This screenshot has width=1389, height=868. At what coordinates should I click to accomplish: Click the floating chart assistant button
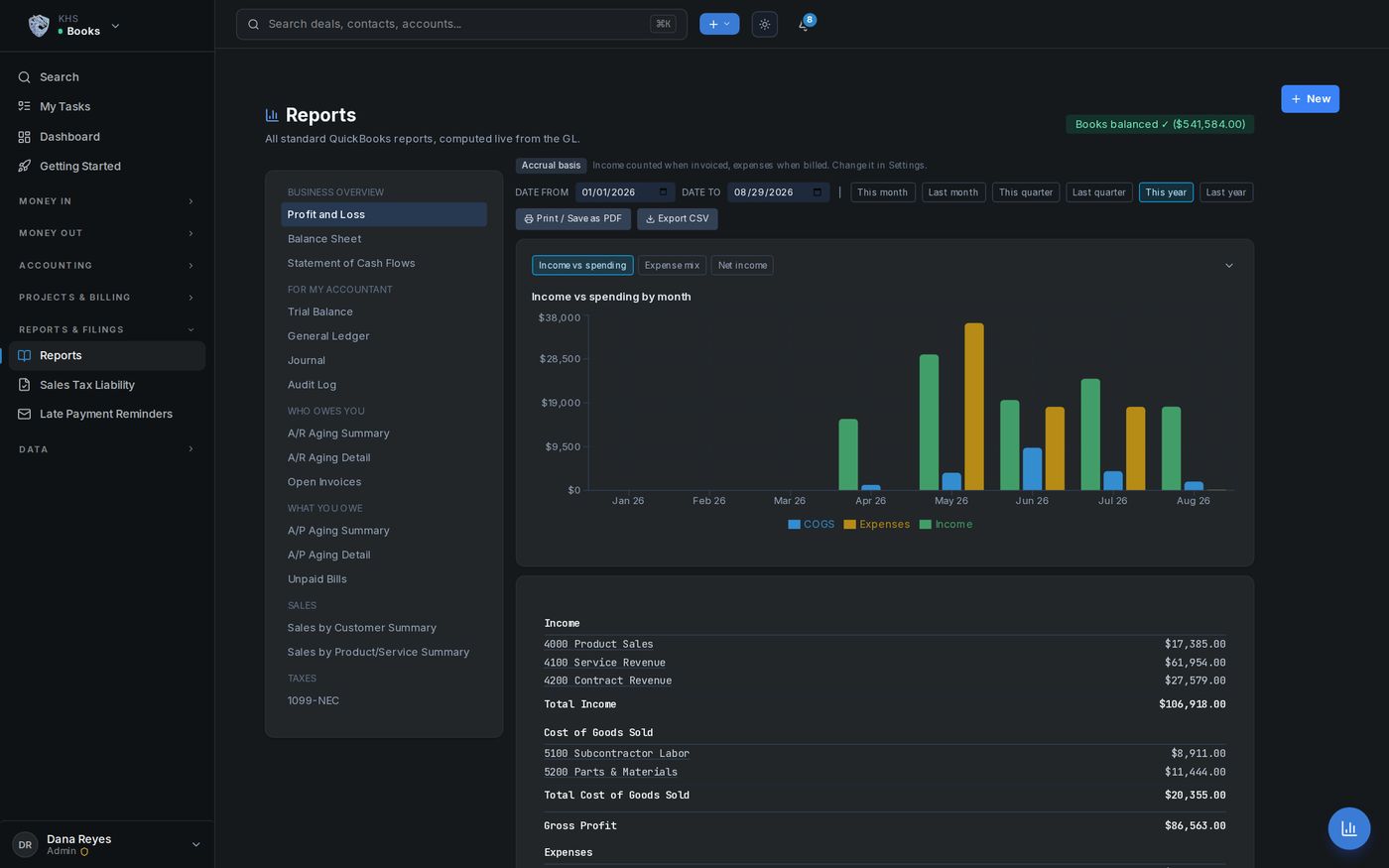(1349, 828)
